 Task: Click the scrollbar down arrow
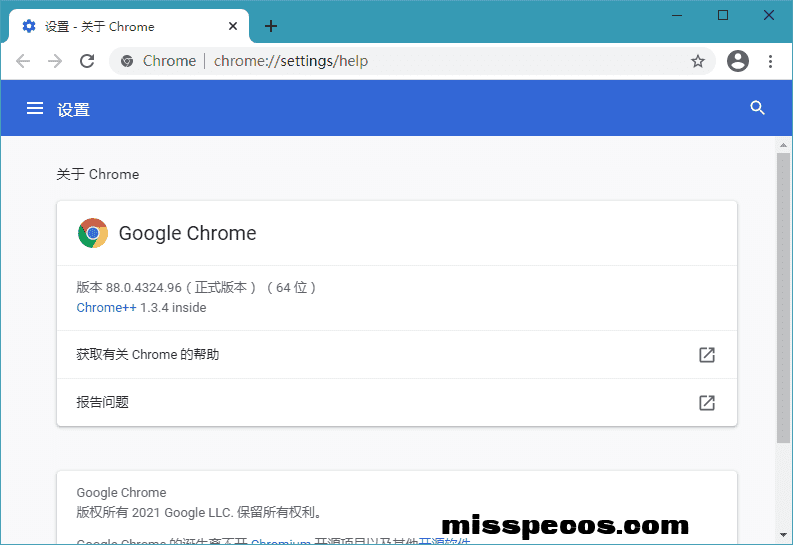coord(783,535)
